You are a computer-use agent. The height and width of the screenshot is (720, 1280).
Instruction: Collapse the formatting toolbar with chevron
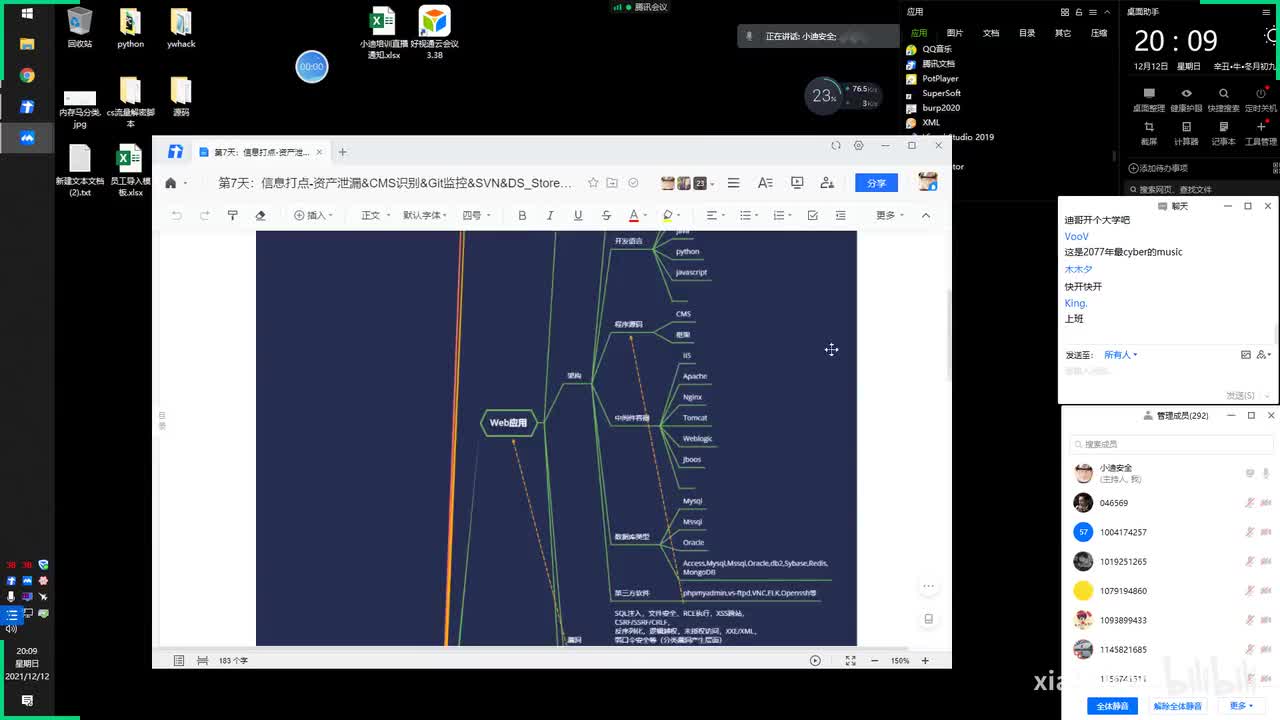pos(926,215)
